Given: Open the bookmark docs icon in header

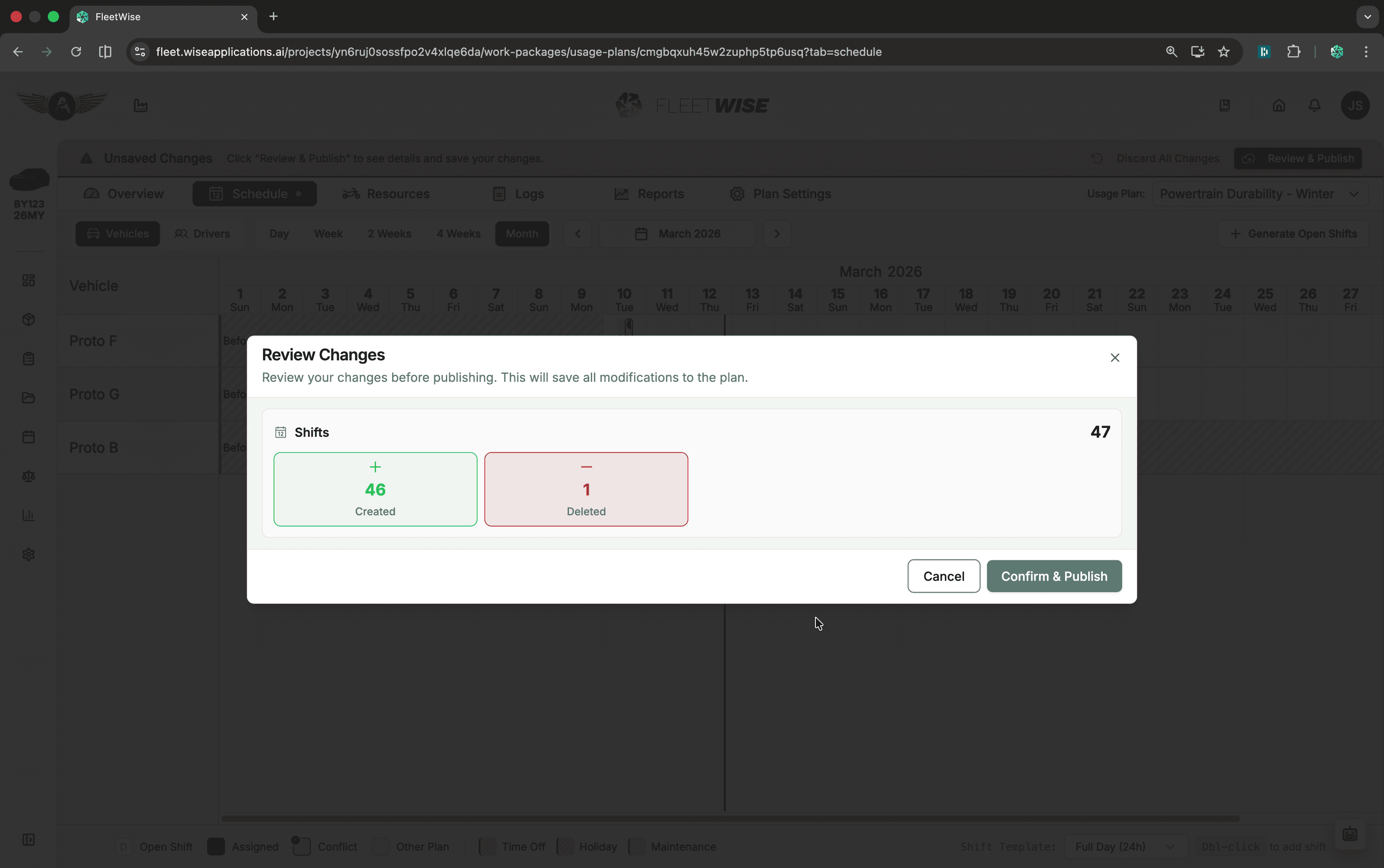Looking at the screenshot, I should pos(1224,106).
